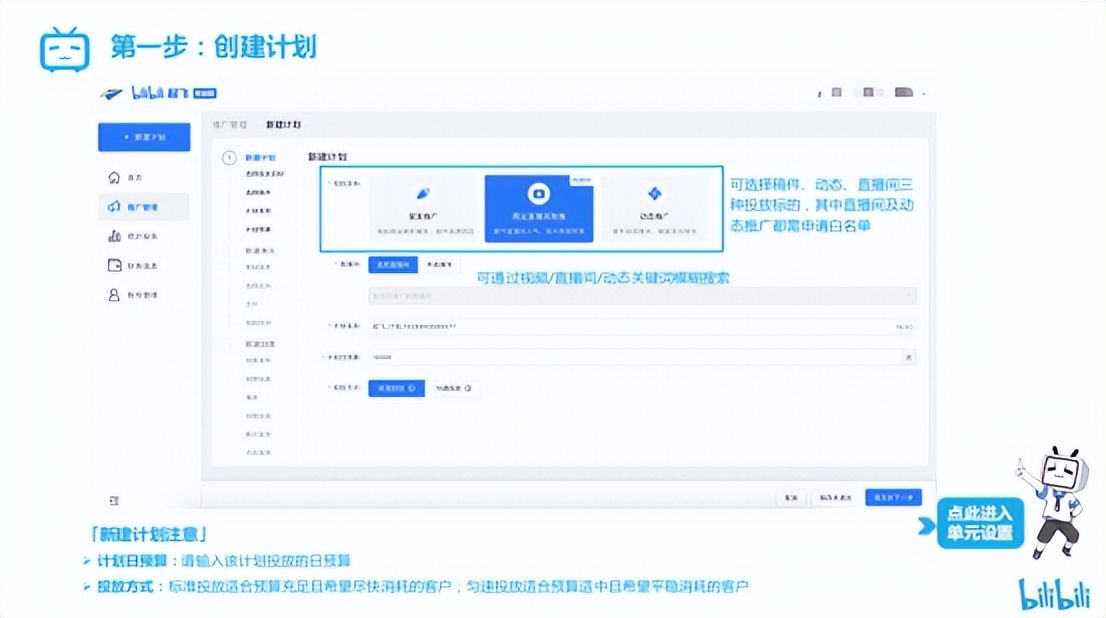The width and height of the screenshot is (1106, 618).
Task: Click the pen icon on the first promotion card
Action: pyautogui.click(x=424, y=194)
